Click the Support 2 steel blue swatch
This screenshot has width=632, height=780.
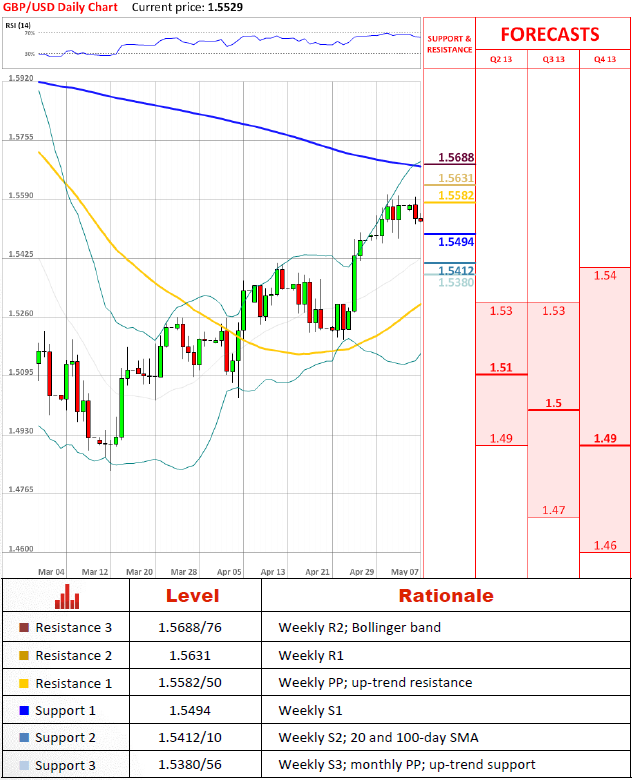[x=24, y=737]
